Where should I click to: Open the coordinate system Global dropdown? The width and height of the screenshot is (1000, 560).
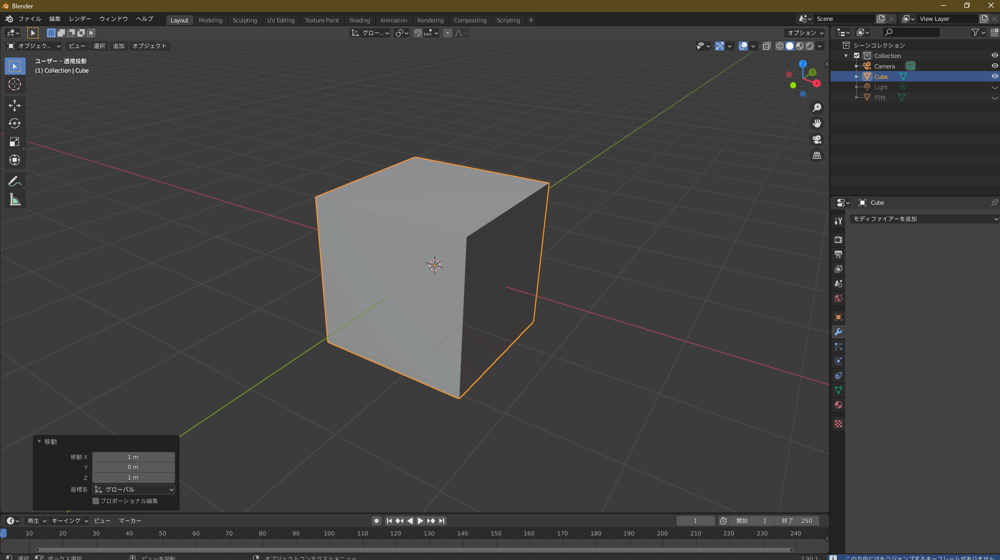134,490
